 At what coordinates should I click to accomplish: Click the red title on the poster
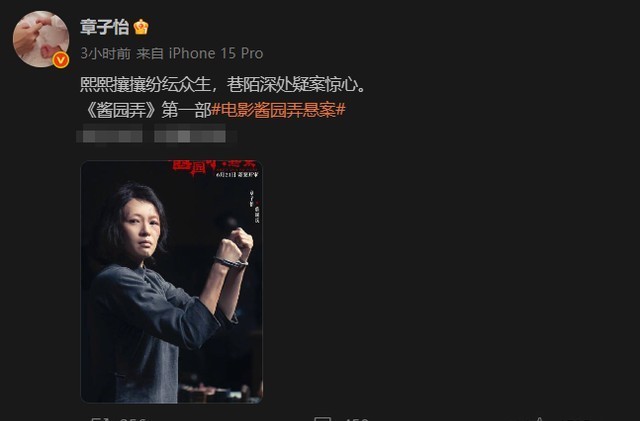pos(213,167)
